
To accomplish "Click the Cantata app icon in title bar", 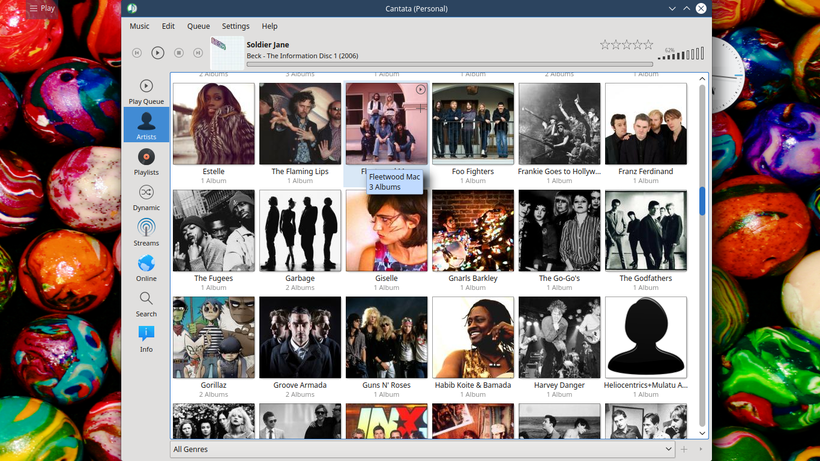I will pos(132,8).
